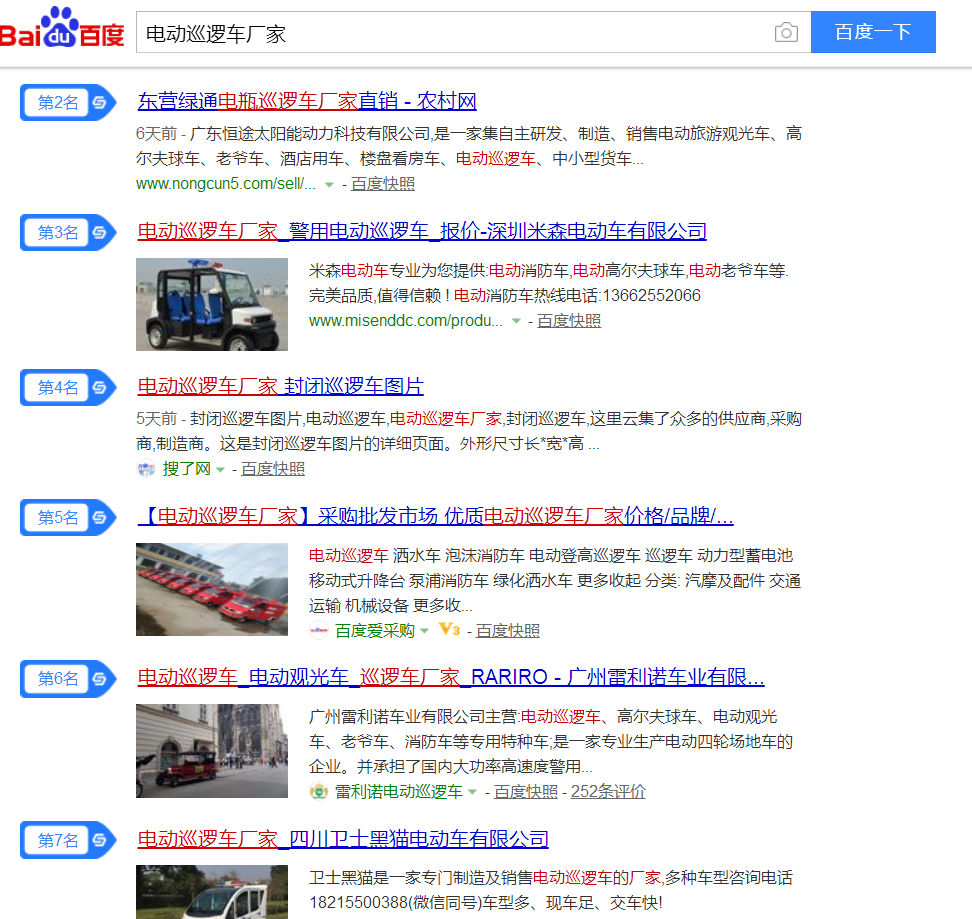
Task: Expand dropdown arrow next to www.nongcun5.com
Action: (x=329, y=185)
